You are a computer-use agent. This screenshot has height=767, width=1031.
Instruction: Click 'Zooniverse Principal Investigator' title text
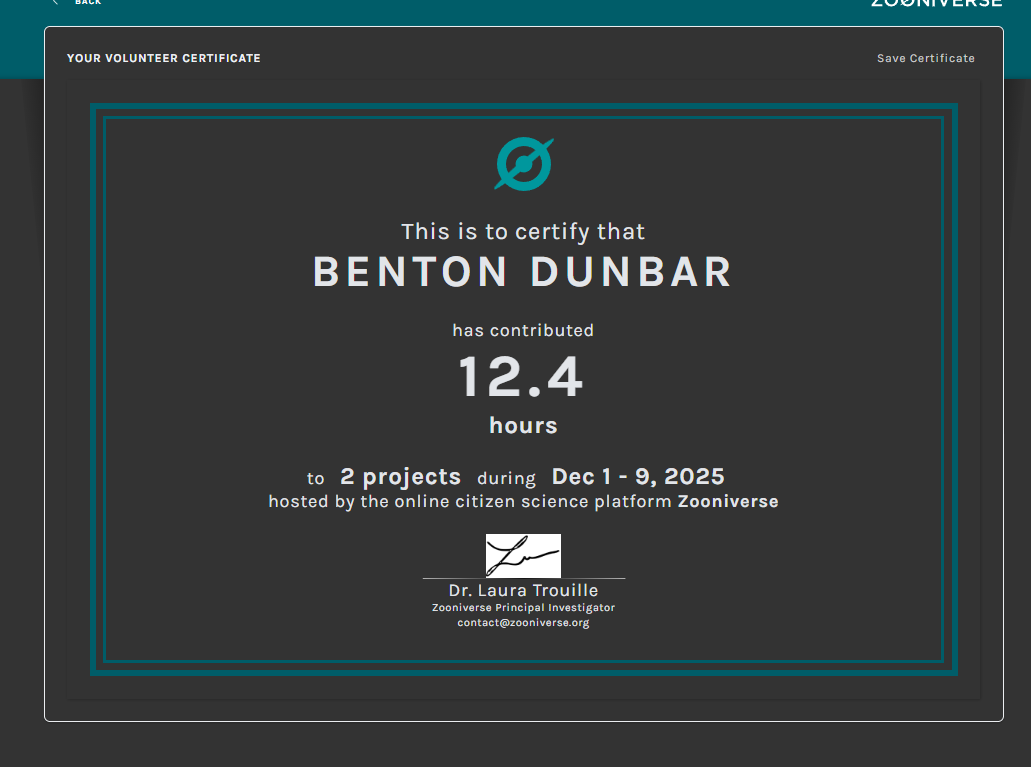click(523, 608)
